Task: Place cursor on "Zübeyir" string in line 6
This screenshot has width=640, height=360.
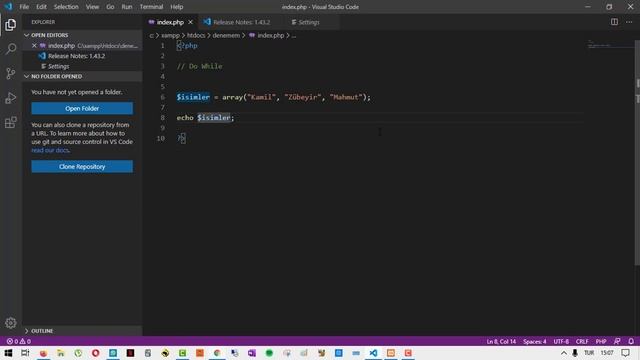Action: coord(302,97)
